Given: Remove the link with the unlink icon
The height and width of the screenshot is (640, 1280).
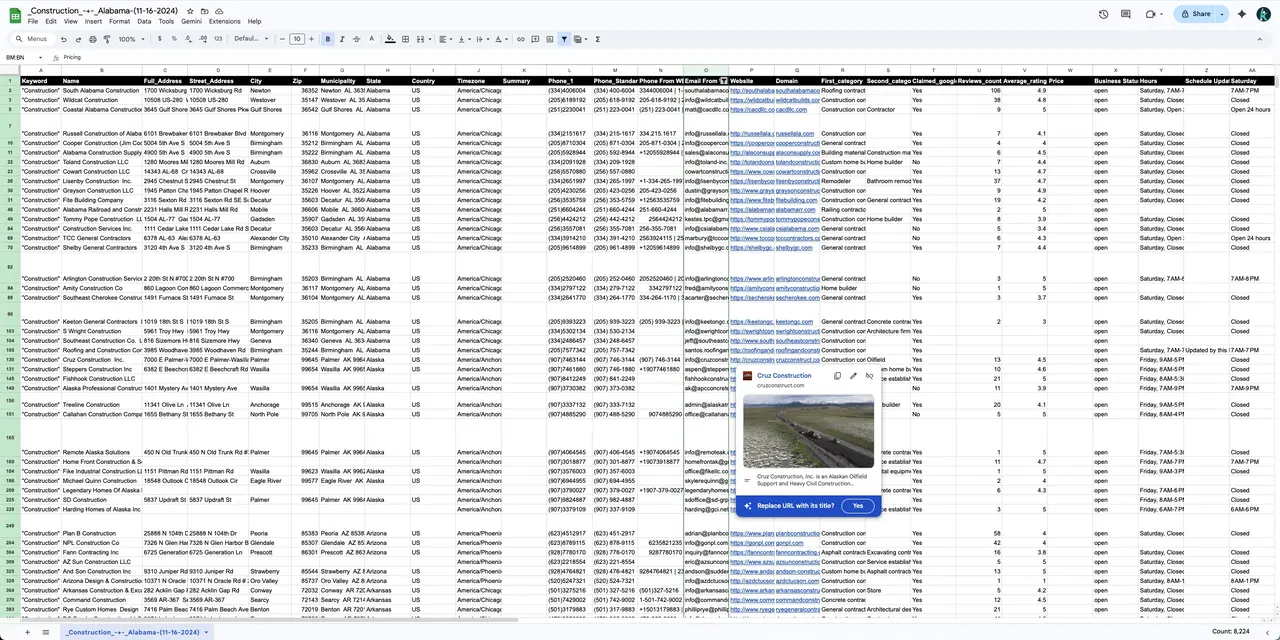Looking at the screenshot, I should click(x=869, y=376).
